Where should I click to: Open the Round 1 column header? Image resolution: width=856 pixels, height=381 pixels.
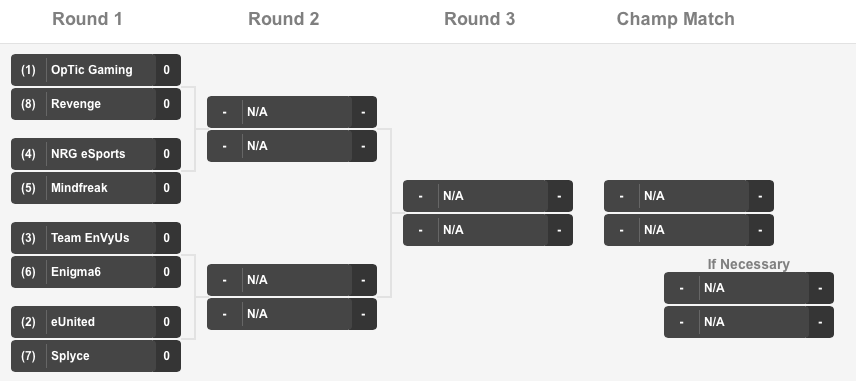tap(87, 19)
